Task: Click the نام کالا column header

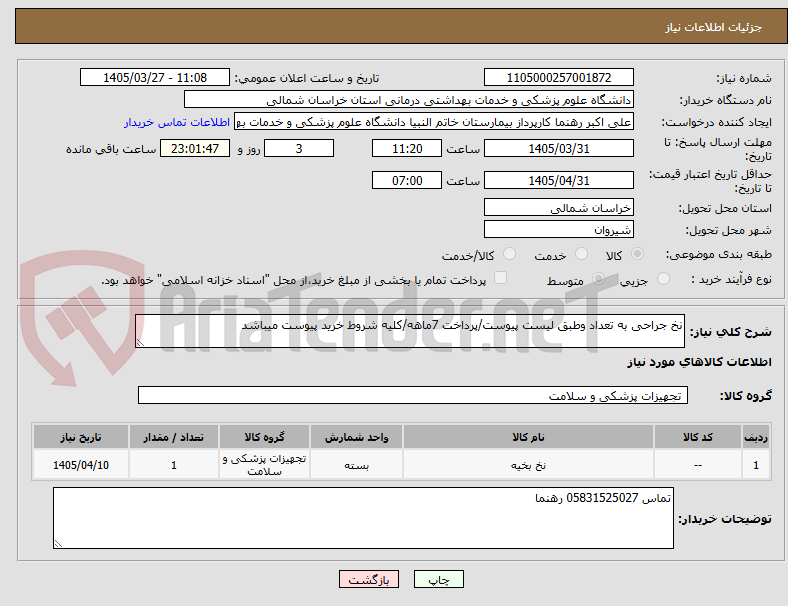Action: [528, 437]
